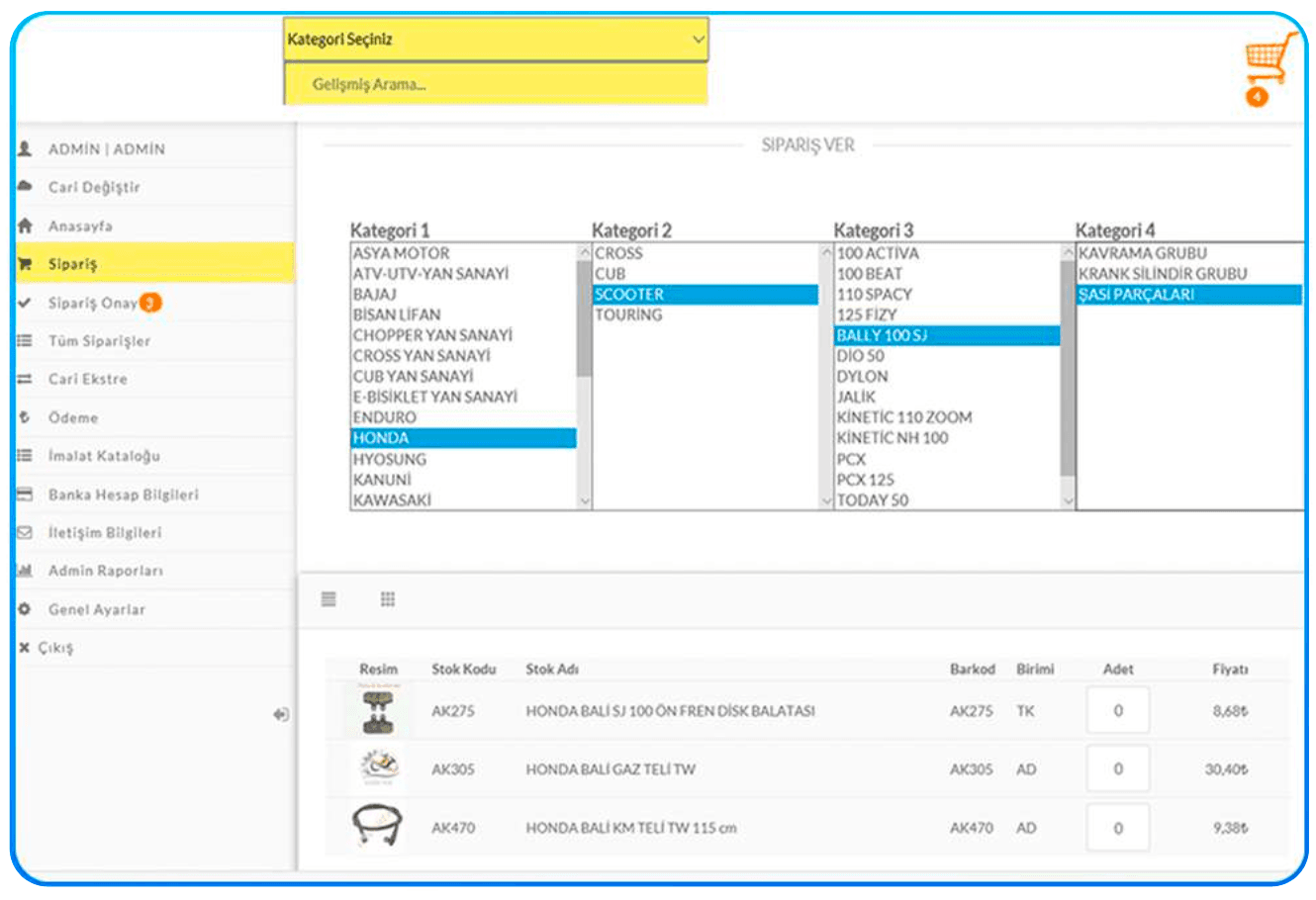Image resolution: width=1316 pixels, height=900 pixels.
Task: Click the Stok Kodu column header
Action: click(463, 670)
